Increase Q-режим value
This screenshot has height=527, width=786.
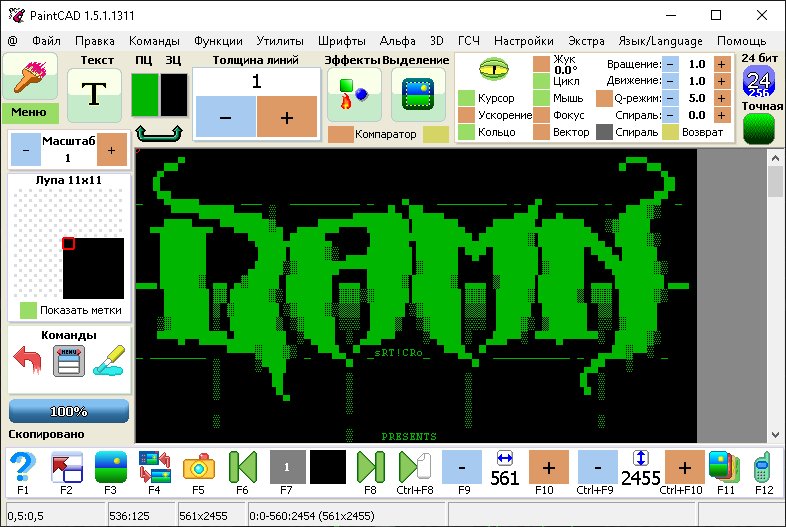721,98
